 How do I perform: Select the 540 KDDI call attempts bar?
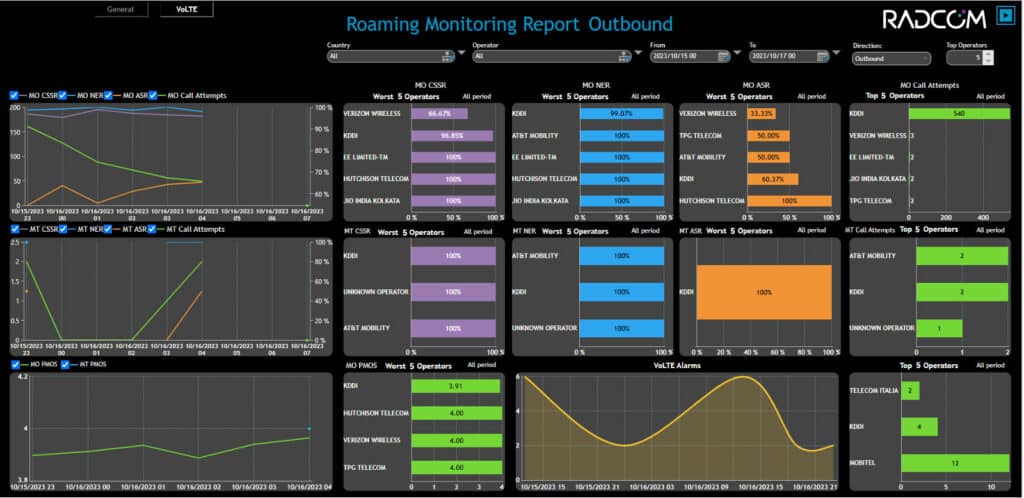tap(959, 114)
